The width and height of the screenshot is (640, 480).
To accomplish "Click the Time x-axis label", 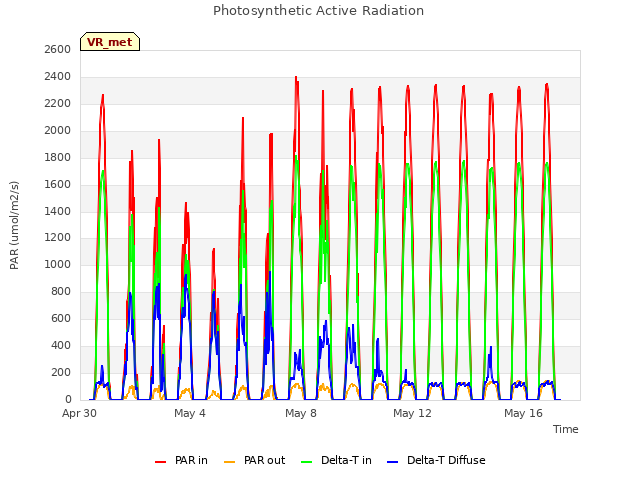I will 565,429.
